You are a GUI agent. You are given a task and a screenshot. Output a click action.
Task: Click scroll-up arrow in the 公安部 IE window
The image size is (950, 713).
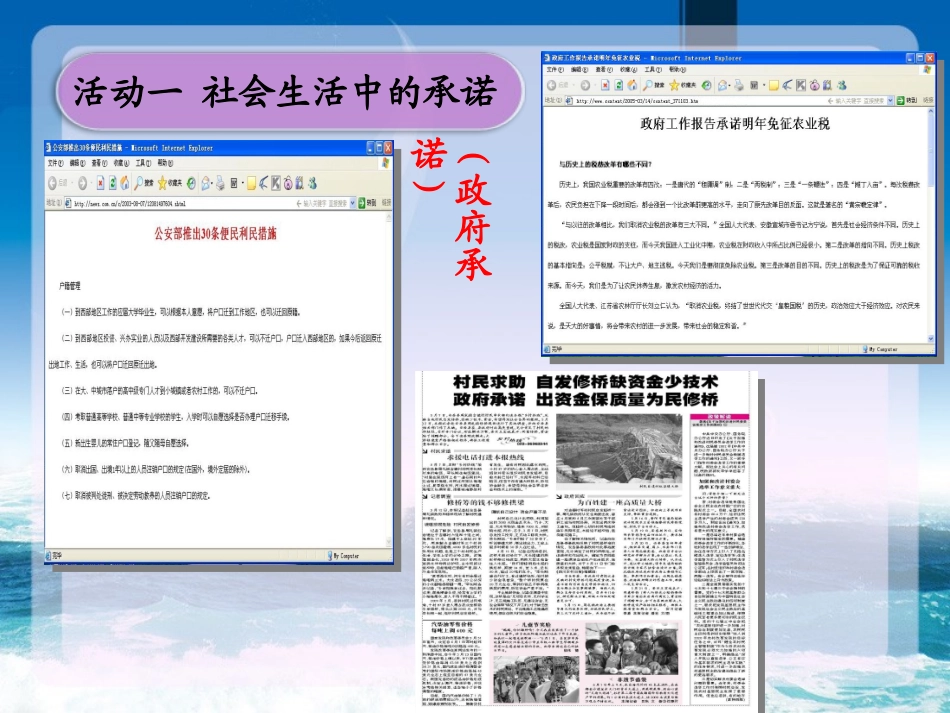click(389, 217)
